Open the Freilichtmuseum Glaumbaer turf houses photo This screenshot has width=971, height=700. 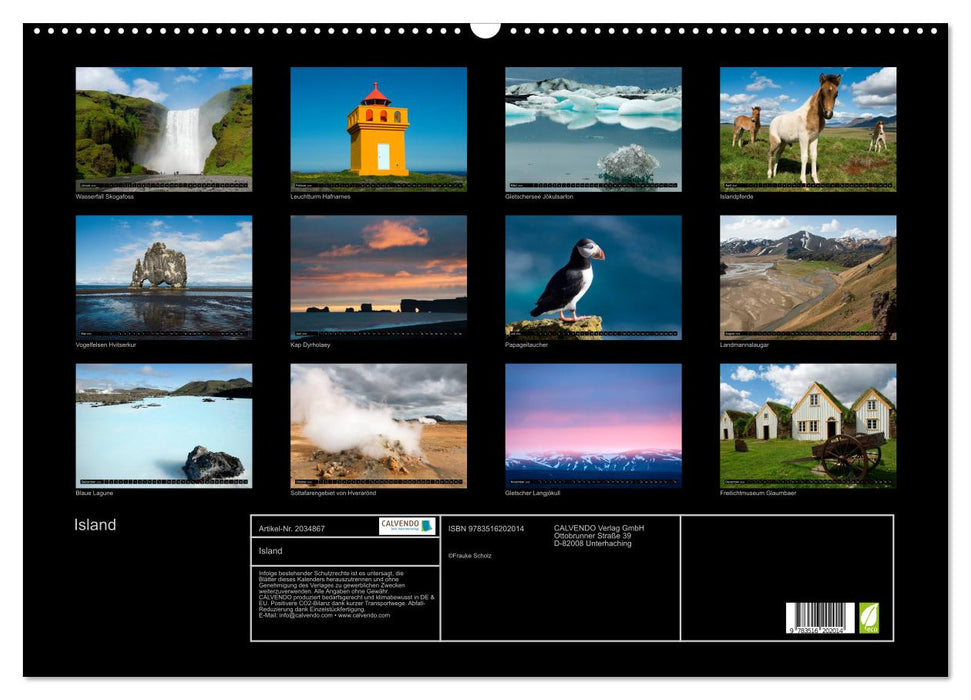808,425
